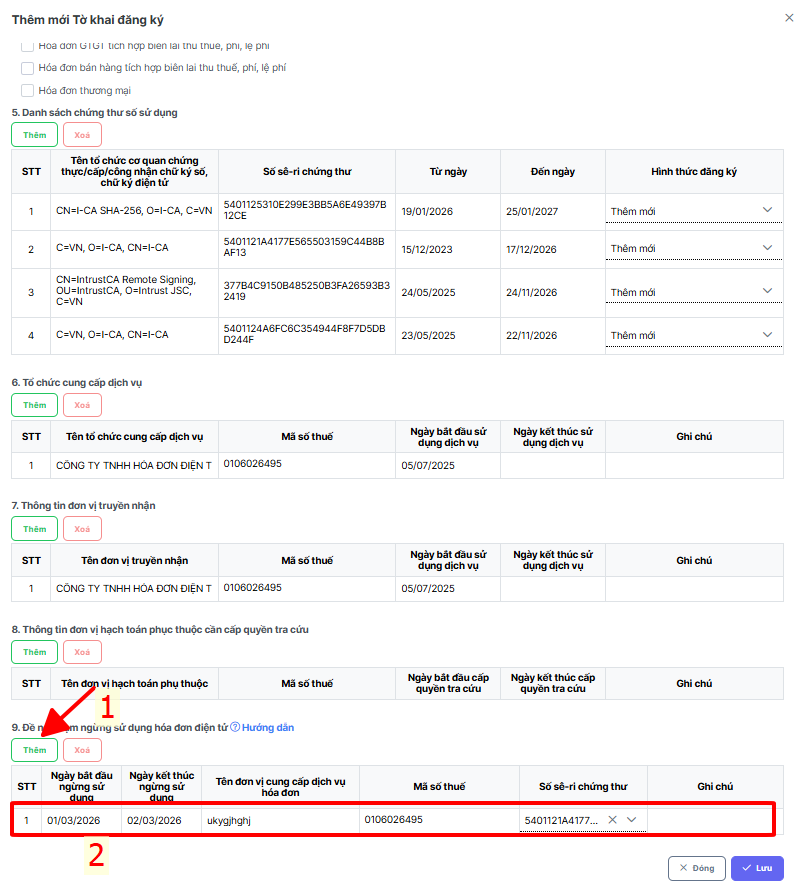The width and height of the screenshot is (798, 892).
Task: Tick the Hóa đơn thương mại checkbox
Action: (28, 90)
